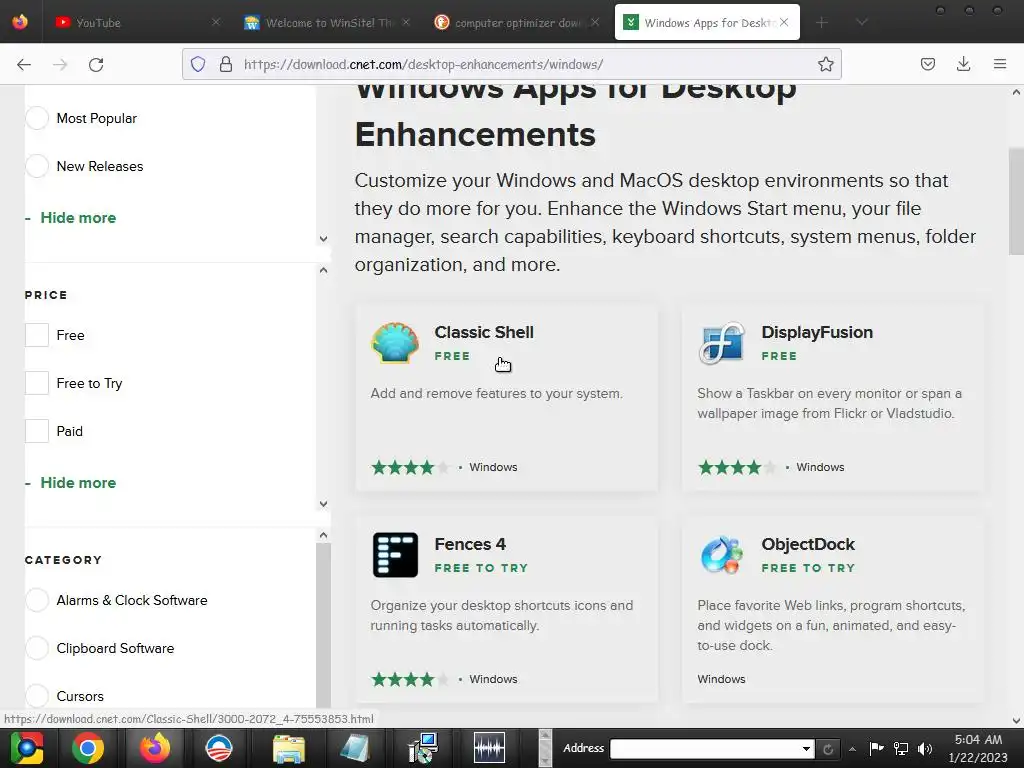Click the ObjectDock app icon
Viewport: 1024px width, 768px height.
[722, 555]
